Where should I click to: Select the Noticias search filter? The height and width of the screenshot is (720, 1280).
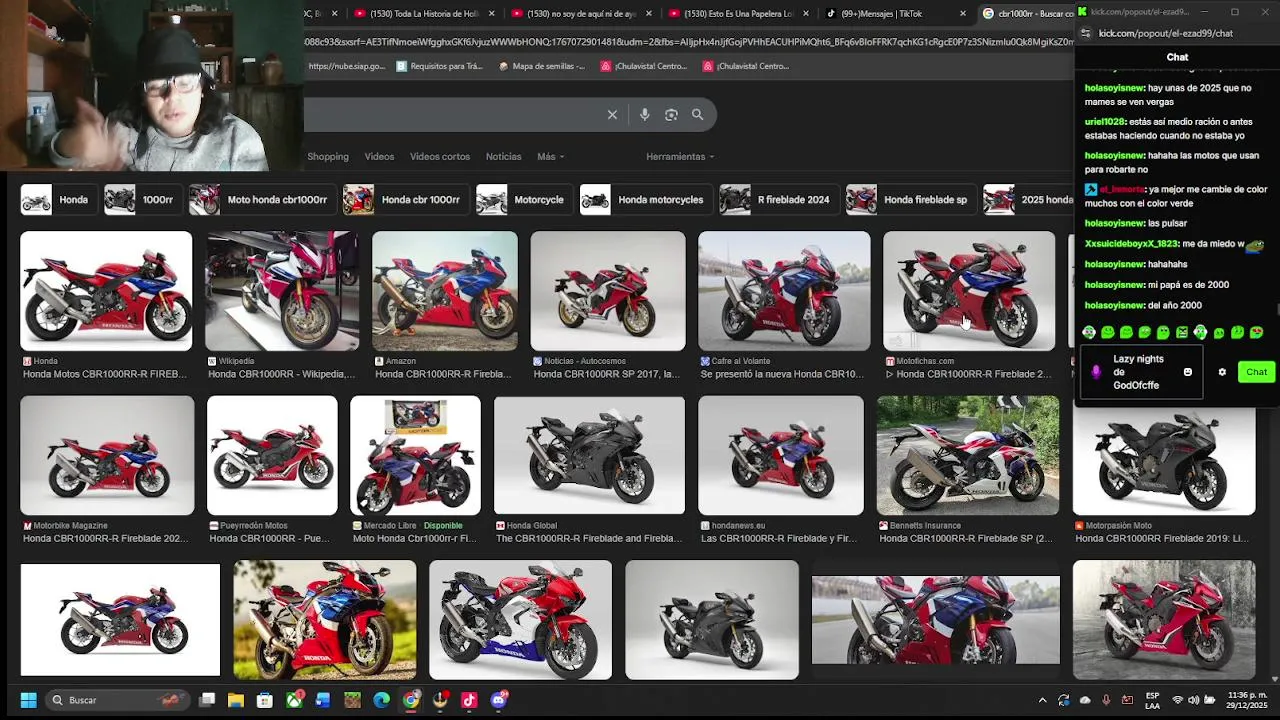point(503,157)
